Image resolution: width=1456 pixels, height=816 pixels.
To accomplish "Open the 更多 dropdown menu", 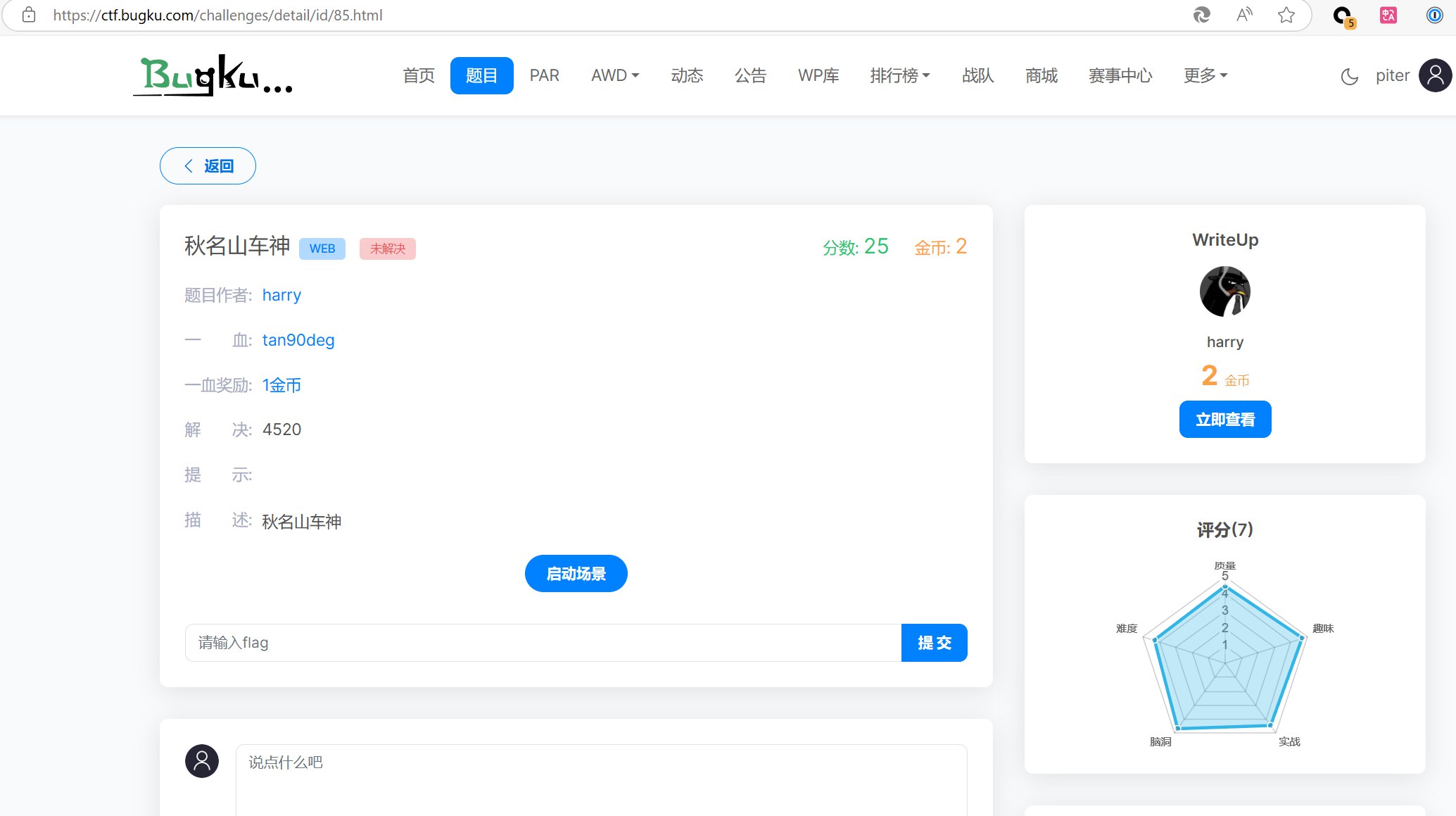I will click(1205, 75).
